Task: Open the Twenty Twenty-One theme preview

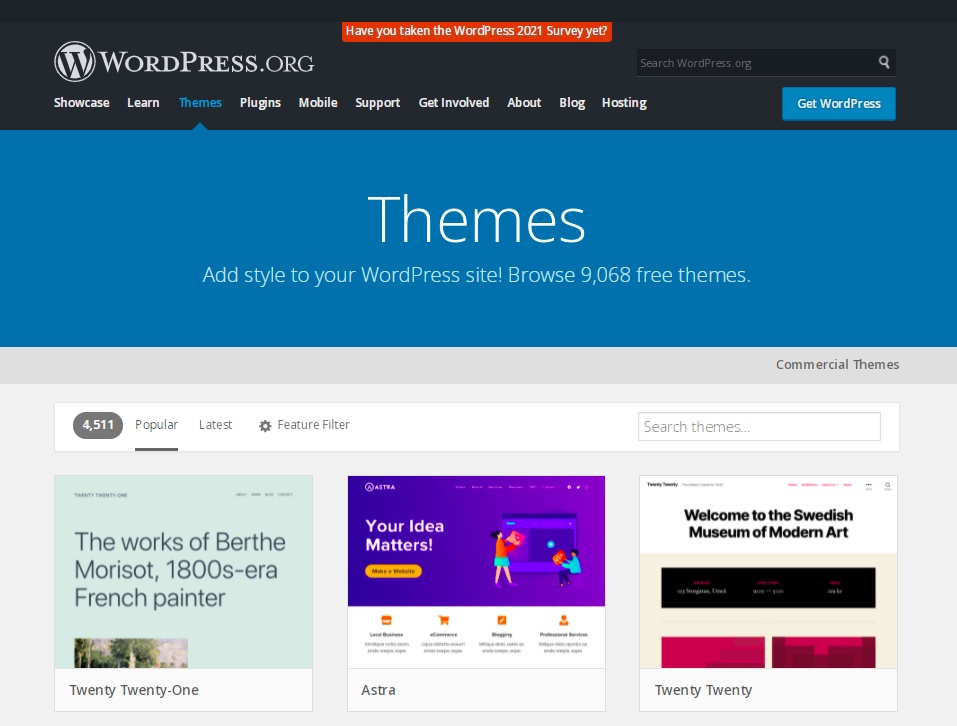Action: pos(183,572)
